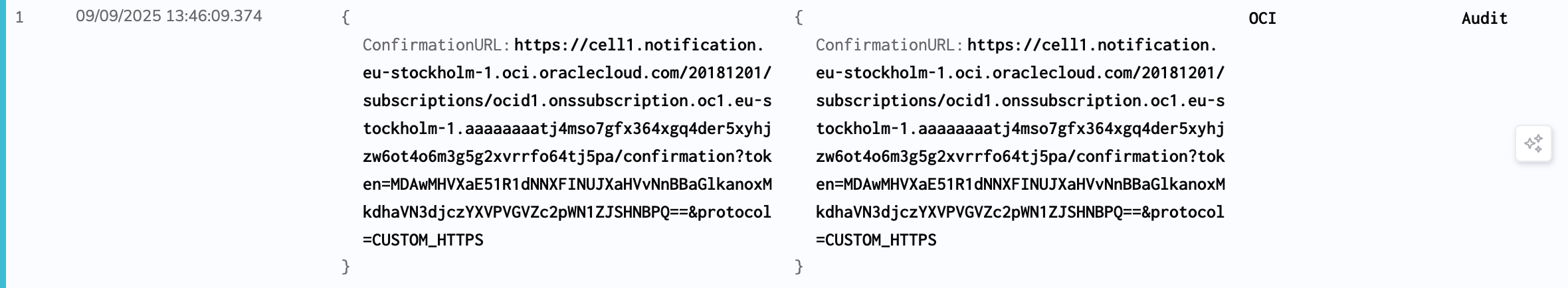Collapse the second JSON block's opening brace
Screen dimensions: 1568x288
799,17
